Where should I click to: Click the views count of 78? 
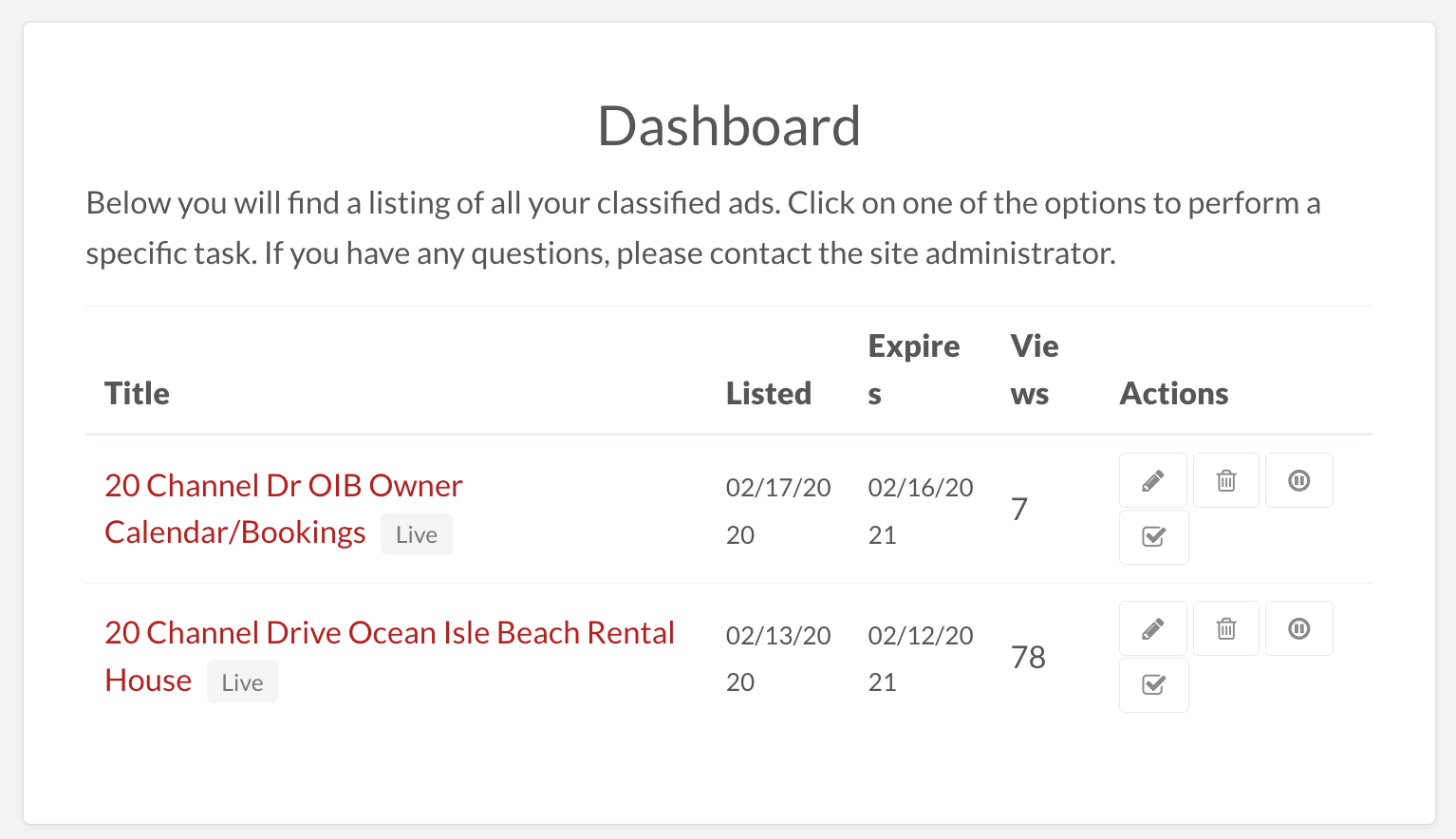[1028, 657]
